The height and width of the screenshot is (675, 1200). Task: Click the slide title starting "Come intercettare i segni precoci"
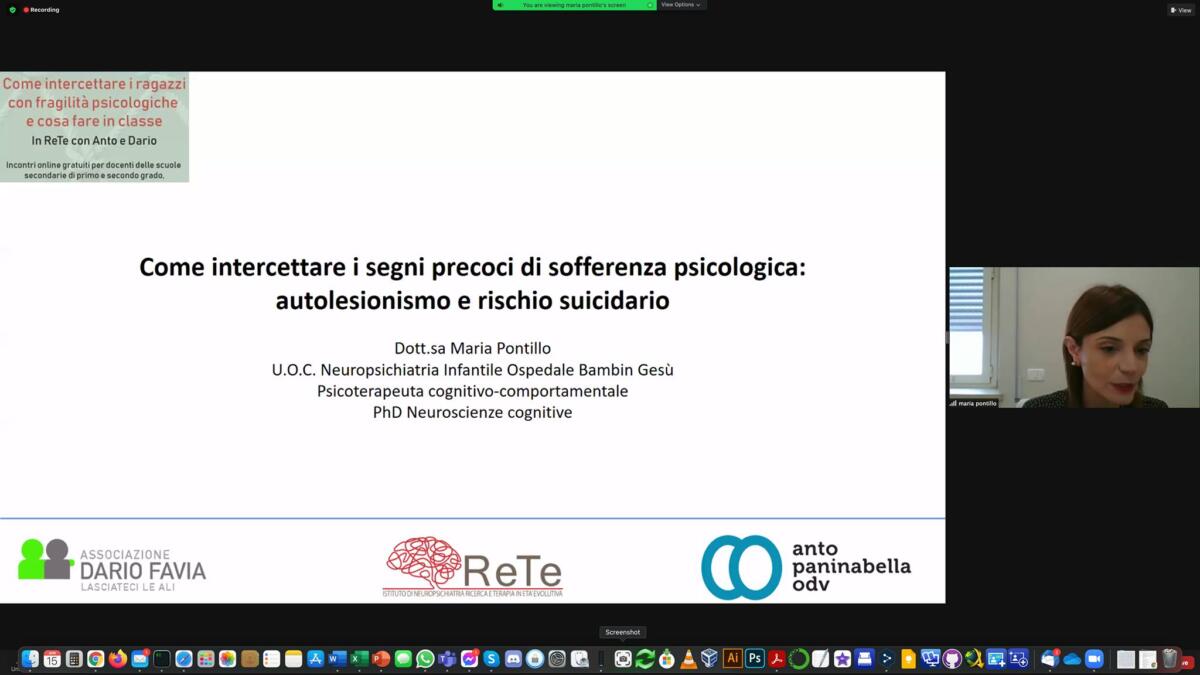point(472,283)
